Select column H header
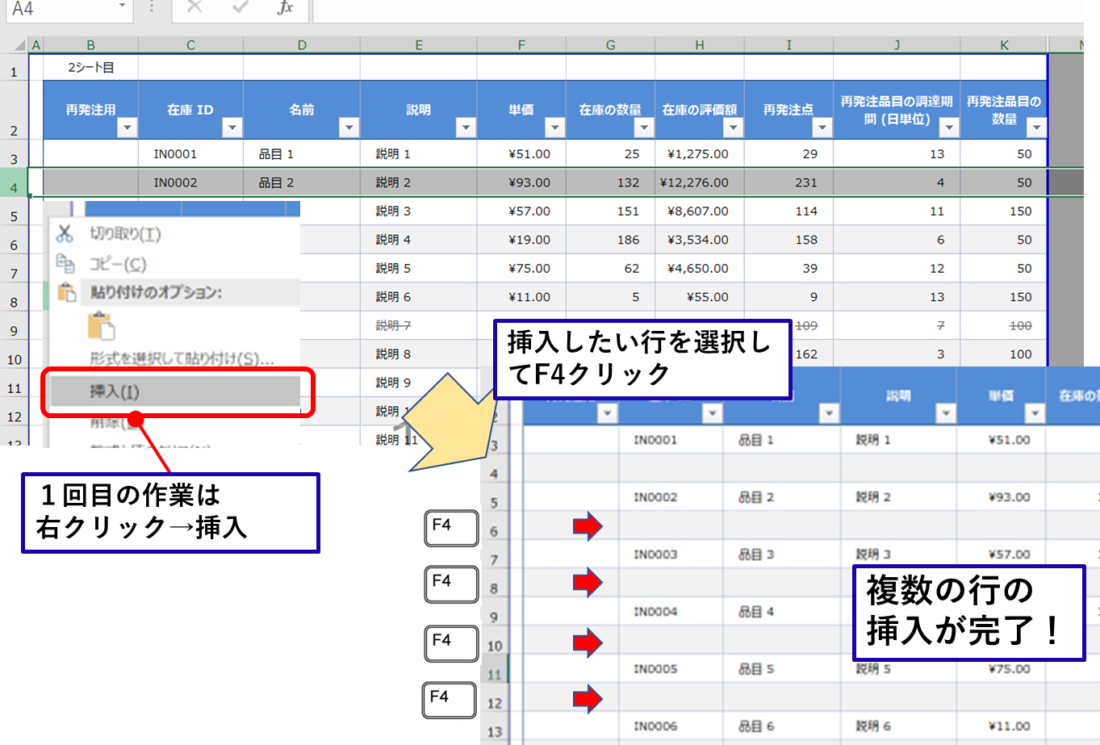 [x=699, y=45]
